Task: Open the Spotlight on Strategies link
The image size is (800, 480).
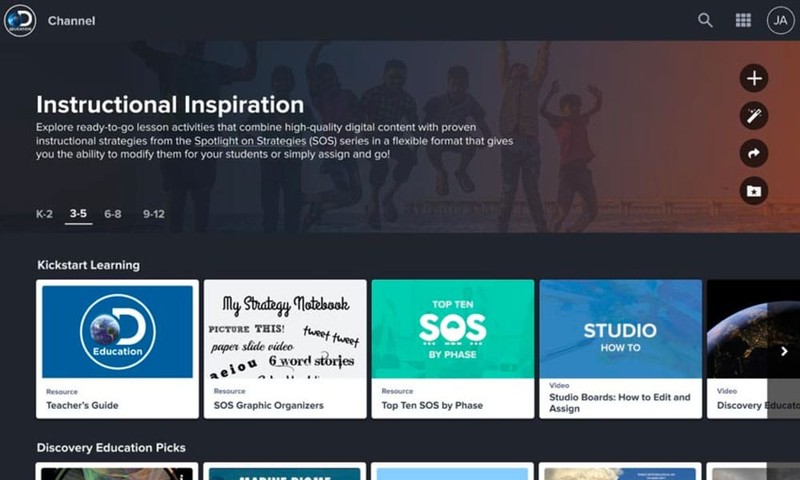Action: [x=250, y=141]
